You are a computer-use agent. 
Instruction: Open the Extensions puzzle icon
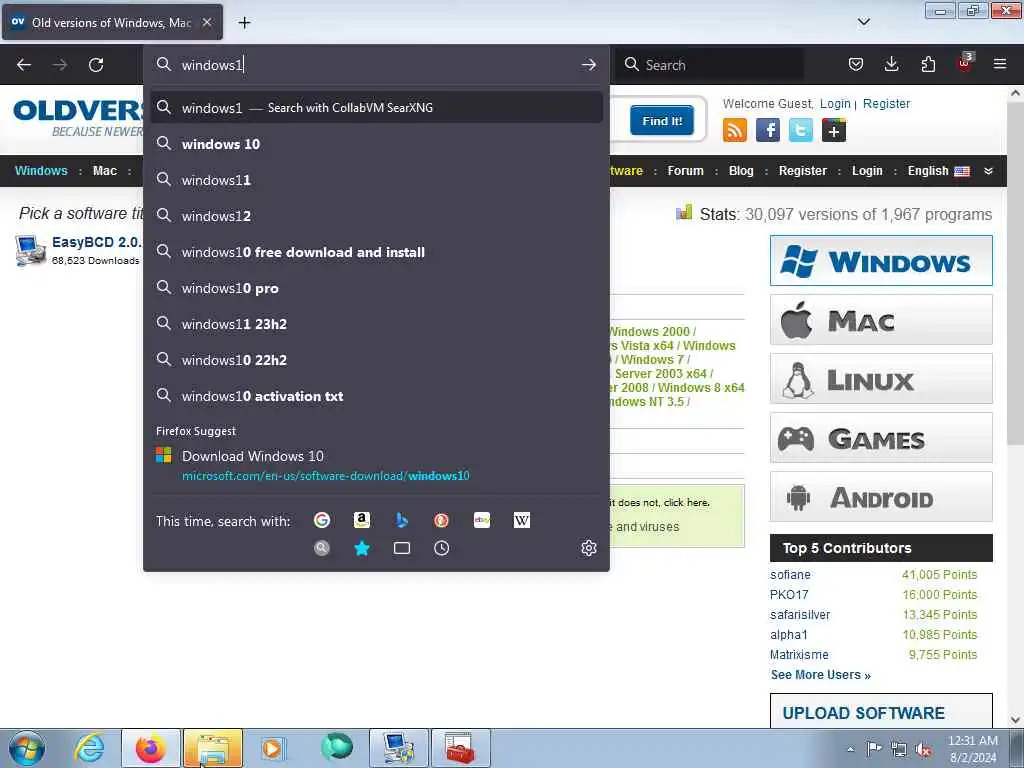tap(928, 64)
